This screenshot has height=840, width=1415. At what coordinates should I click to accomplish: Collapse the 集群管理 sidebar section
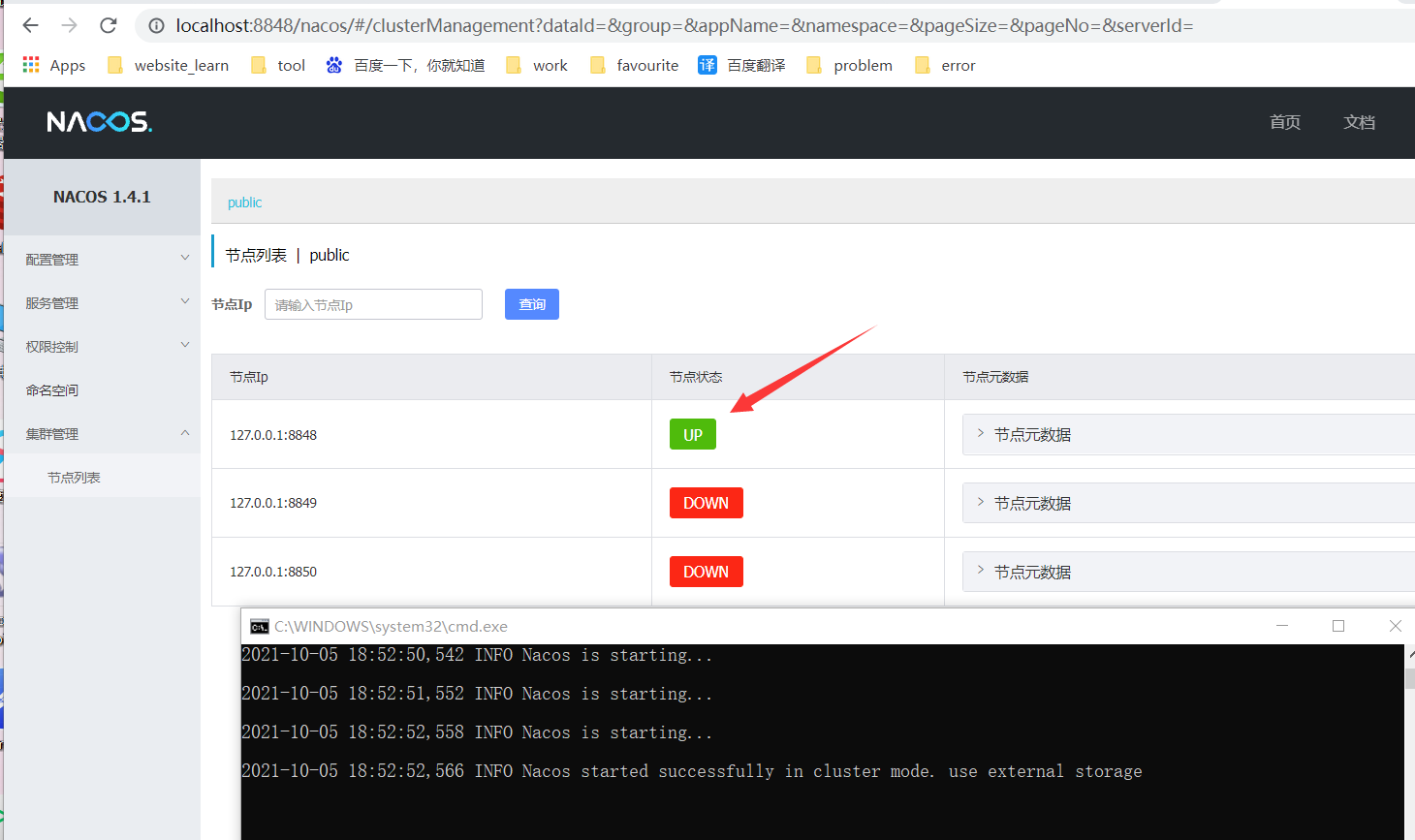(102, 433)
